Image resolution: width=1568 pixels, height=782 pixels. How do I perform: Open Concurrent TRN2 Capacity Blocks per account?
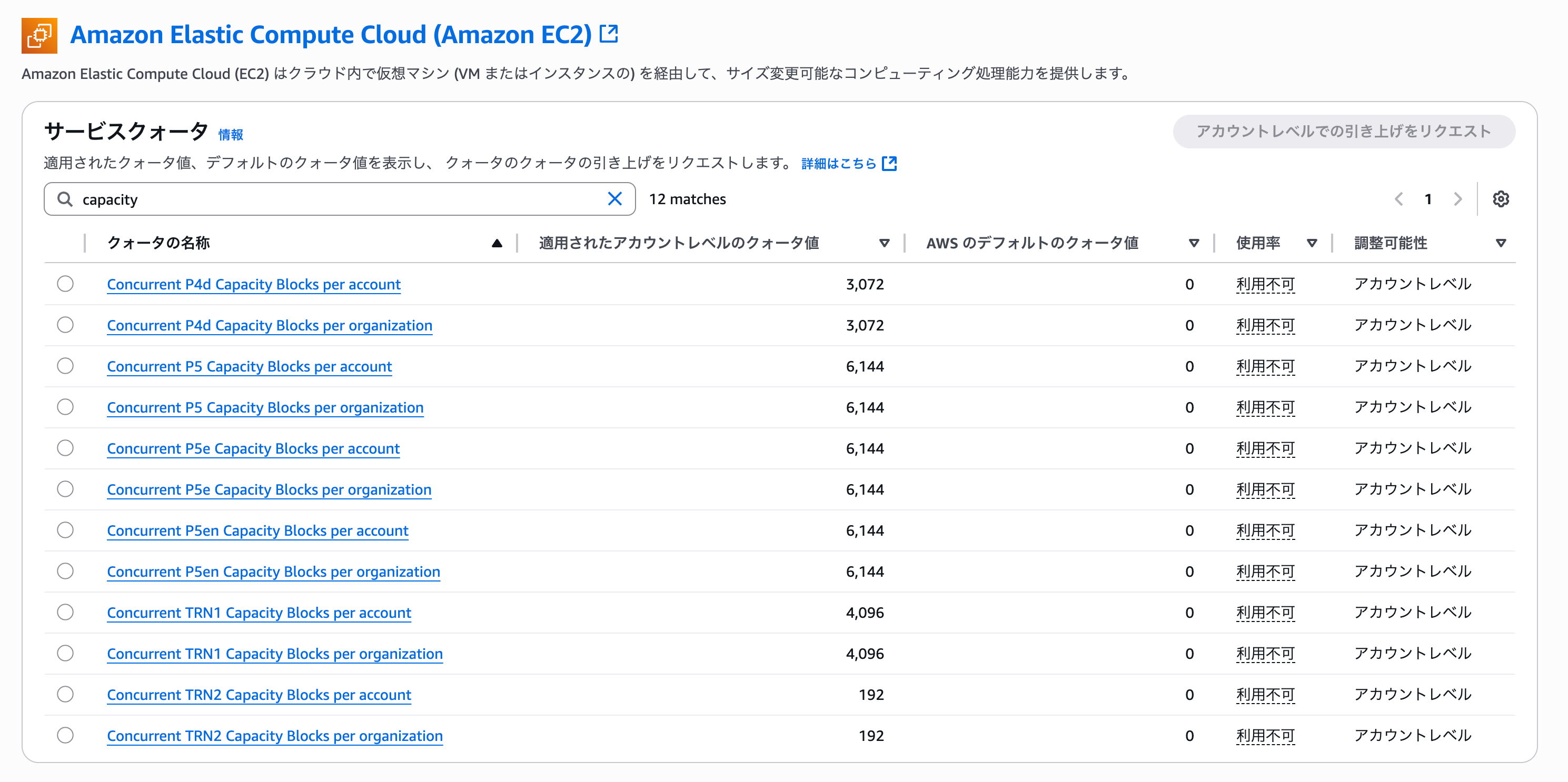(x=259, y=694)
